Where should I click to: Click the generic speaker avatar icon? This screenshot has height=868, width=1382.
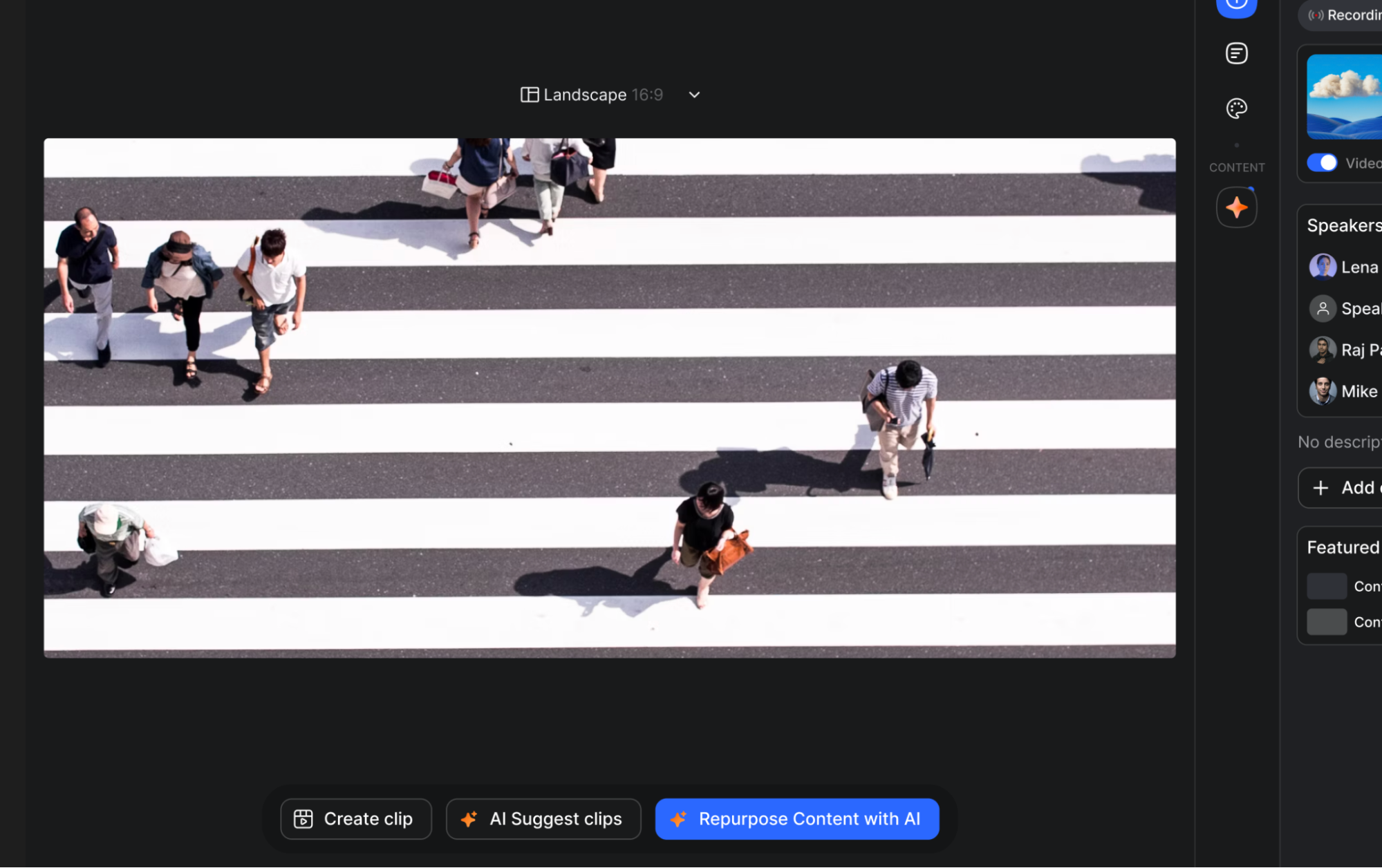[1323, 308]
